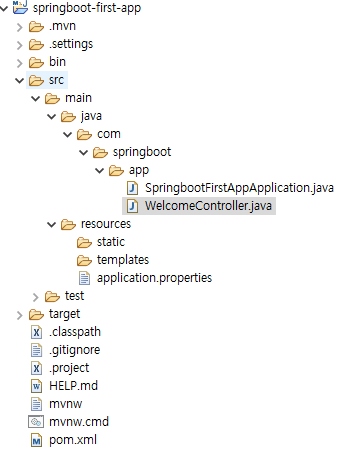Select the .gitignore file name
Screen dimensions: 364x460
[74, 350]
